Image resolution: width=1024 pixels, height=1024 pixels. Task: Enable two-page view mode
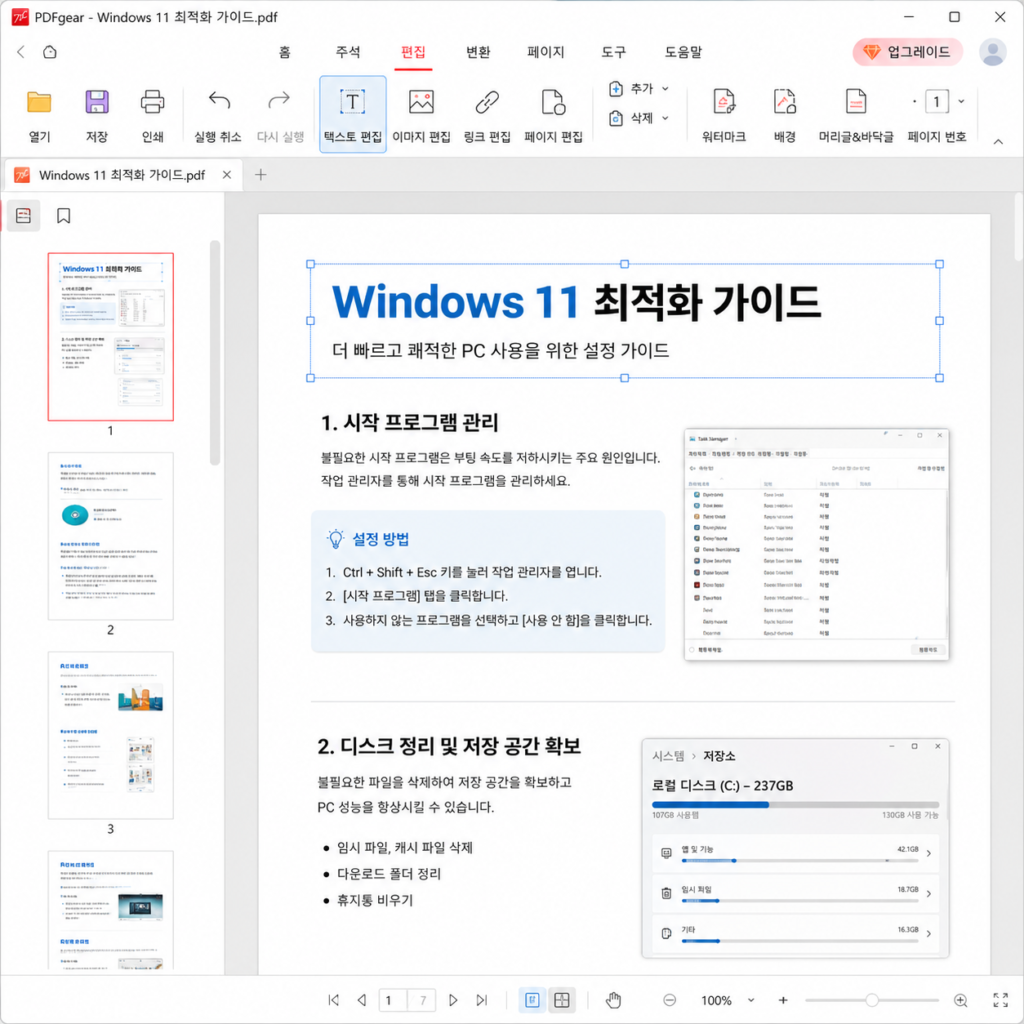click(x=562, y=1000)
